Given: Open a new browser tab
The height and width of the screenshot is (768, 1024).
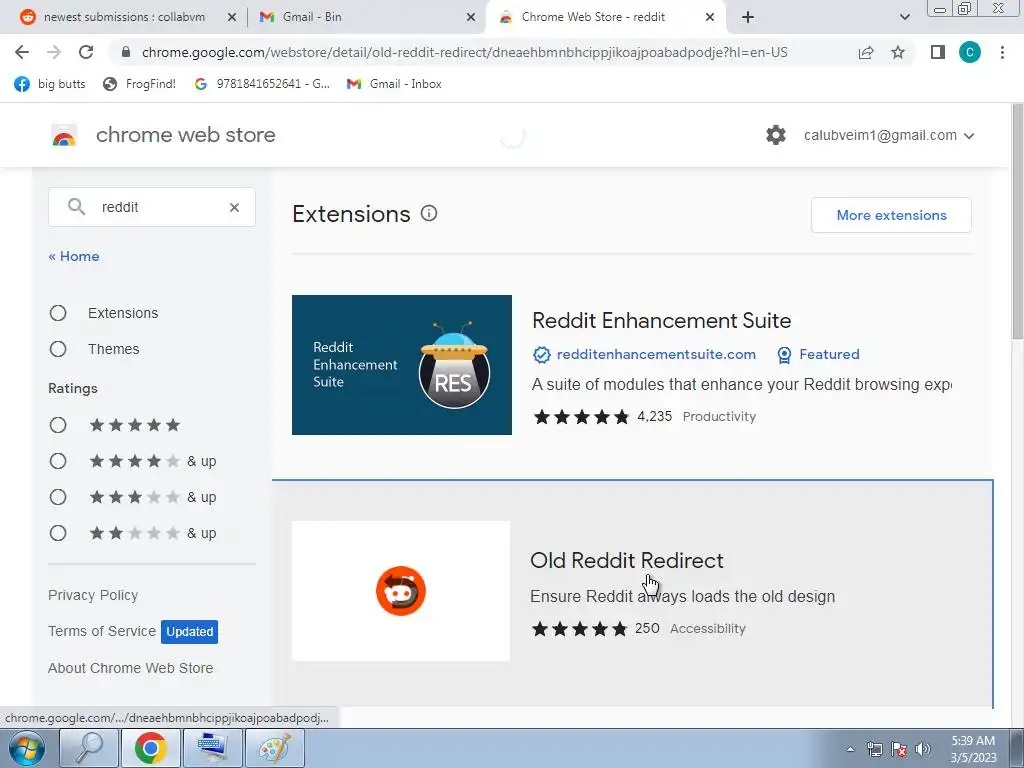Looking at the screenshot, I should point(748,17).
